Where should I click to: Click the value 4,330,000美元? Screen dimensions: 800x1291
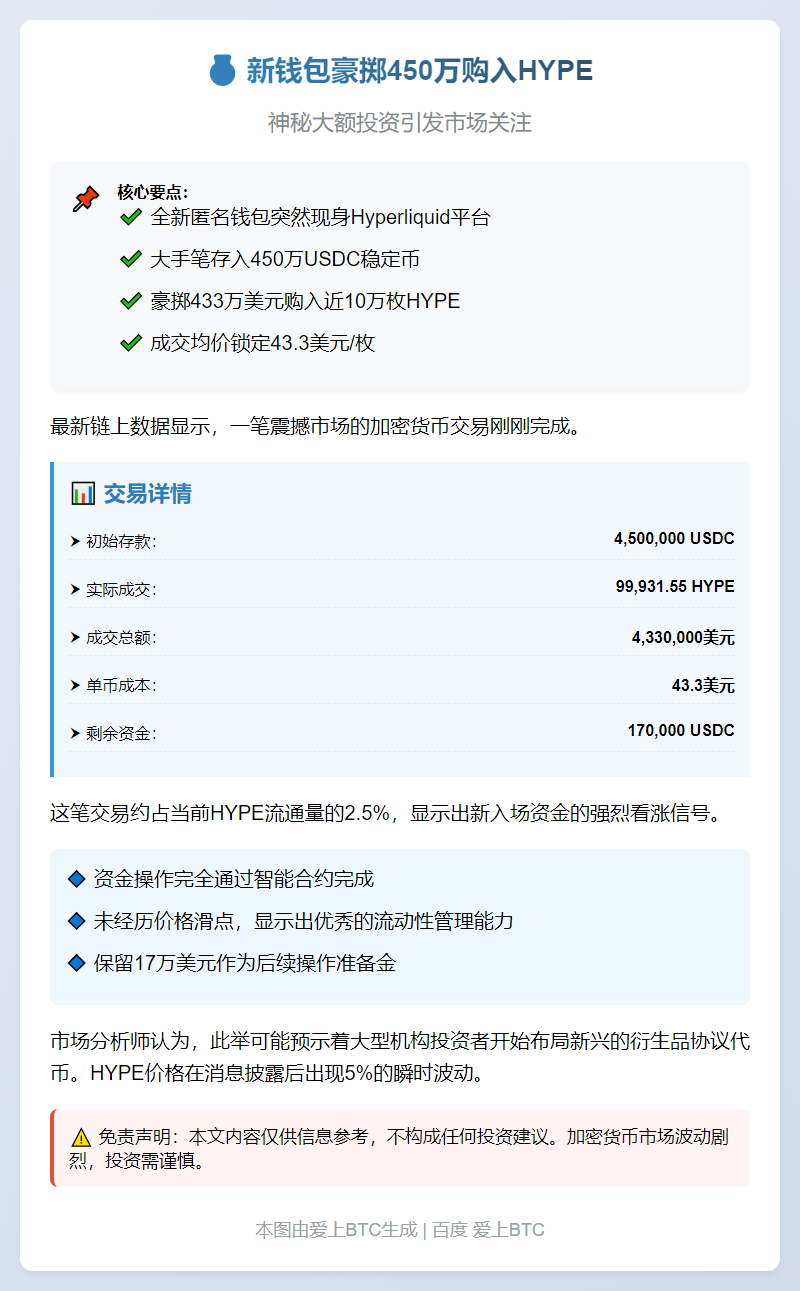683,638
